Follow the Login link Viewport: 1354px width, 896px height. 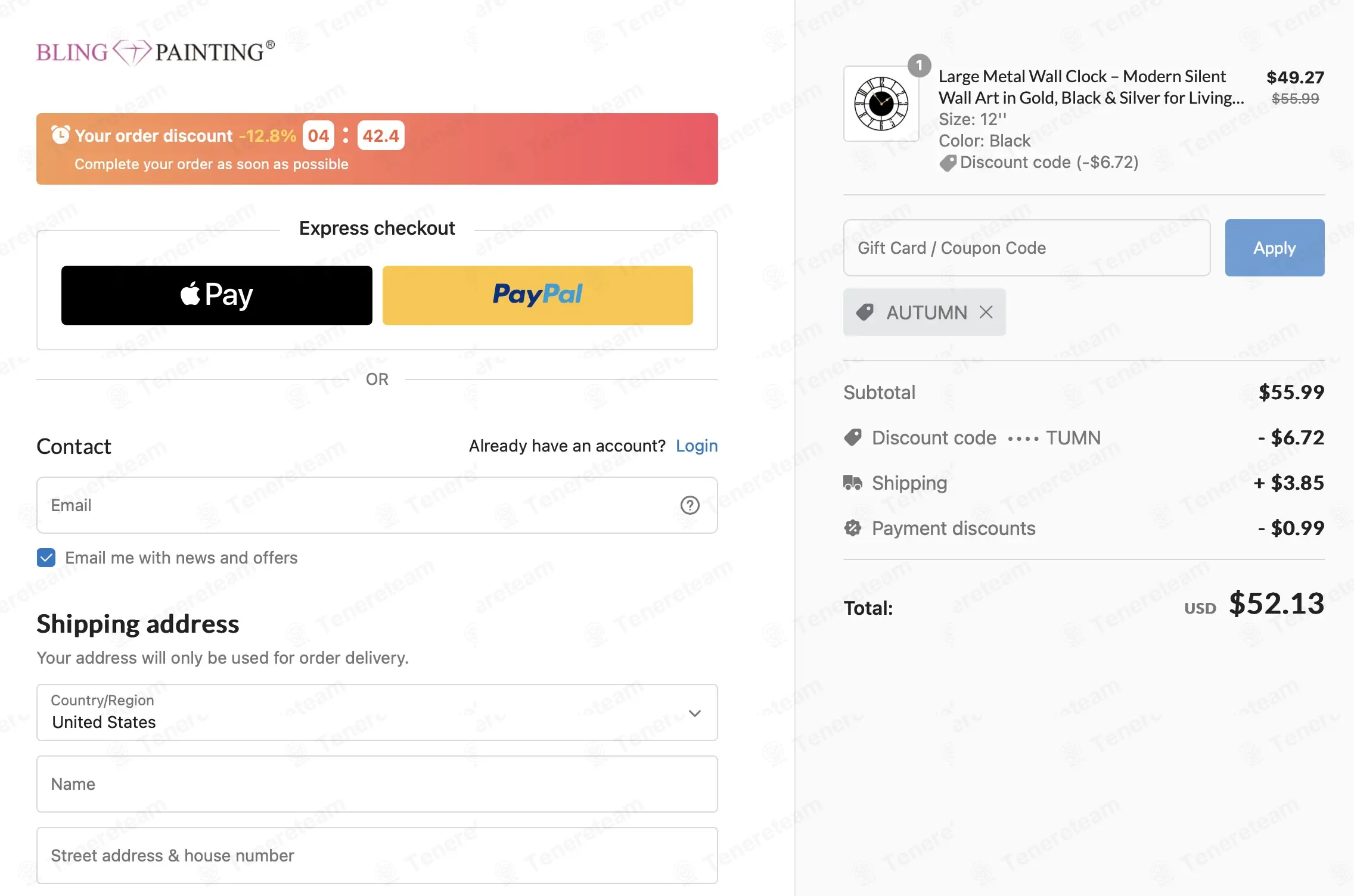697,446
